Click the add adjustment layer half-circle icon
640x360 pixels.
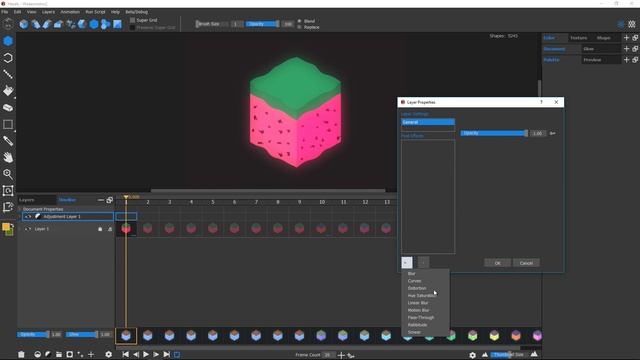(x=48, y=354)
